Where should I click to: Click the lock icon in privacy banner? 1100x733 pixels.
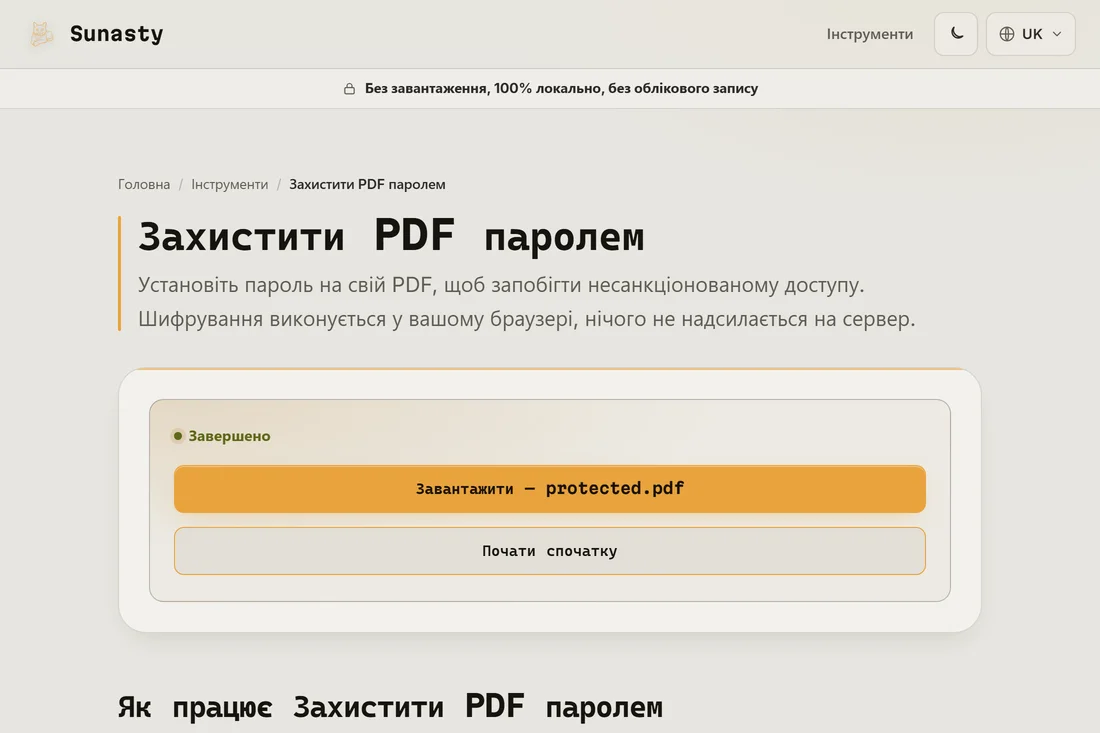349,88
